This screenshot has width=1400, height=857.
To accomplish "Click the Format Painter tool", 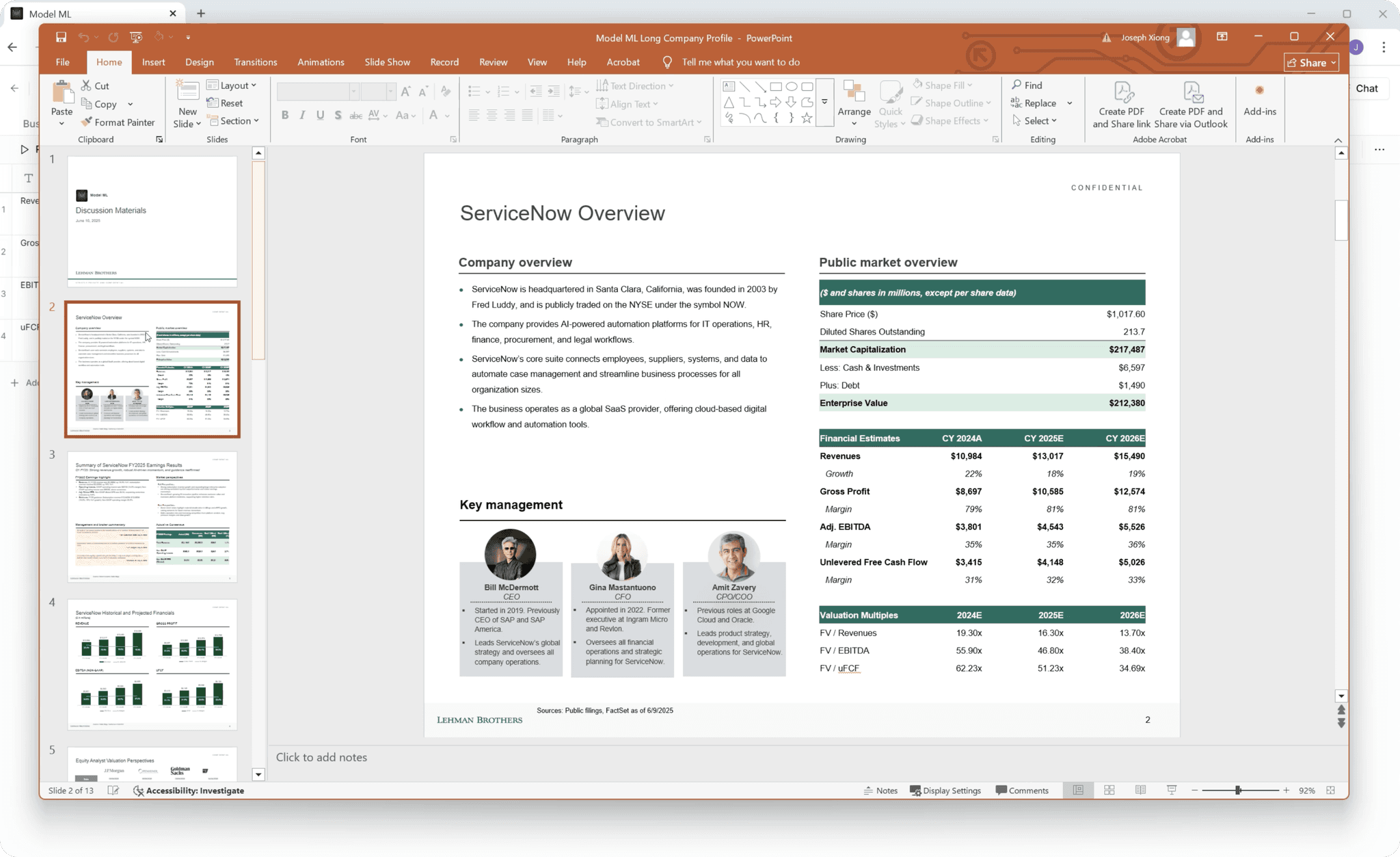I will pyautogui.click(x=117, y=122).
